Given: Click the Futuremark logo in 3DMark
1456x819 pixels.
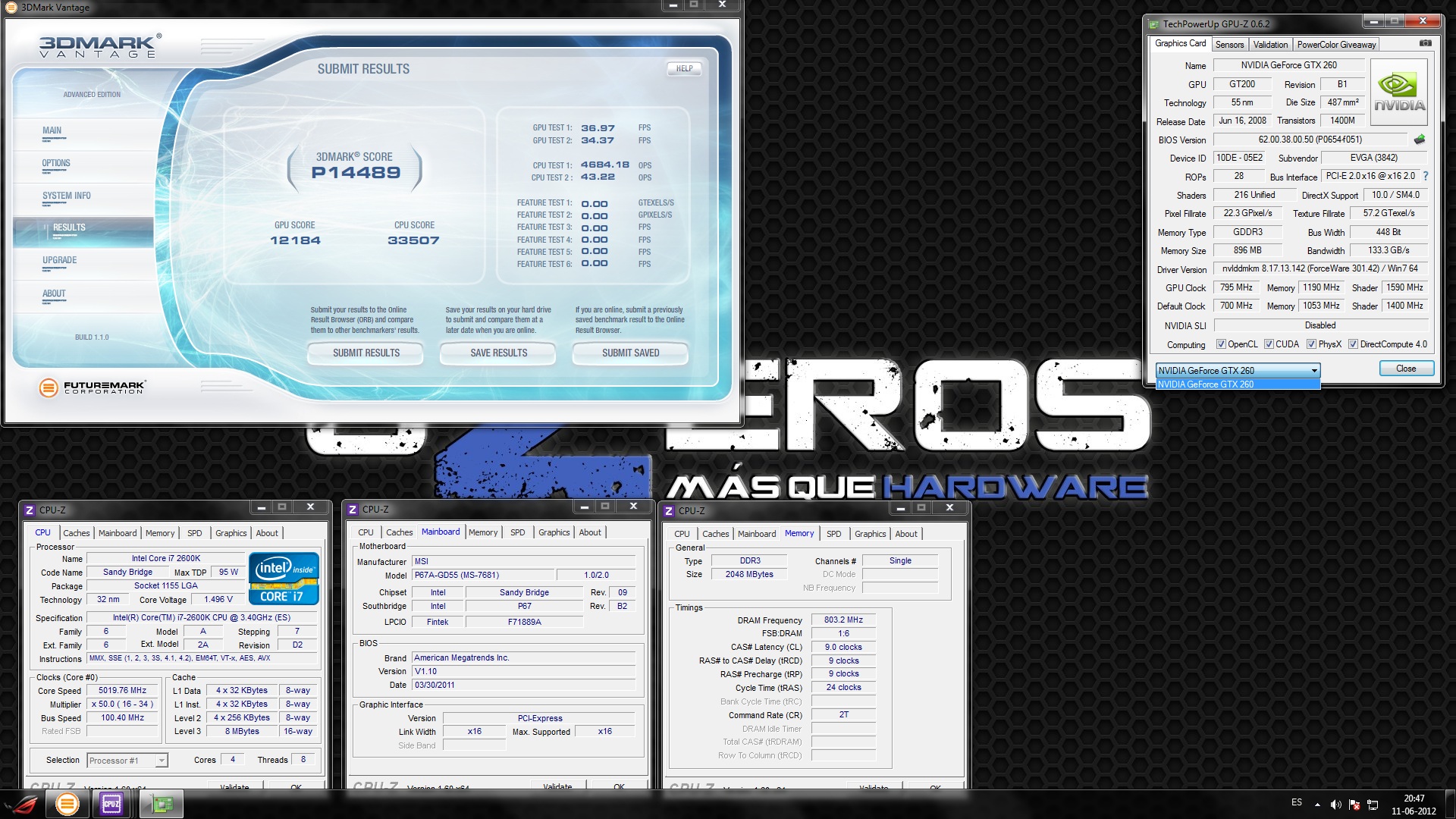Looking at the screenshot, I should point(92,388).
